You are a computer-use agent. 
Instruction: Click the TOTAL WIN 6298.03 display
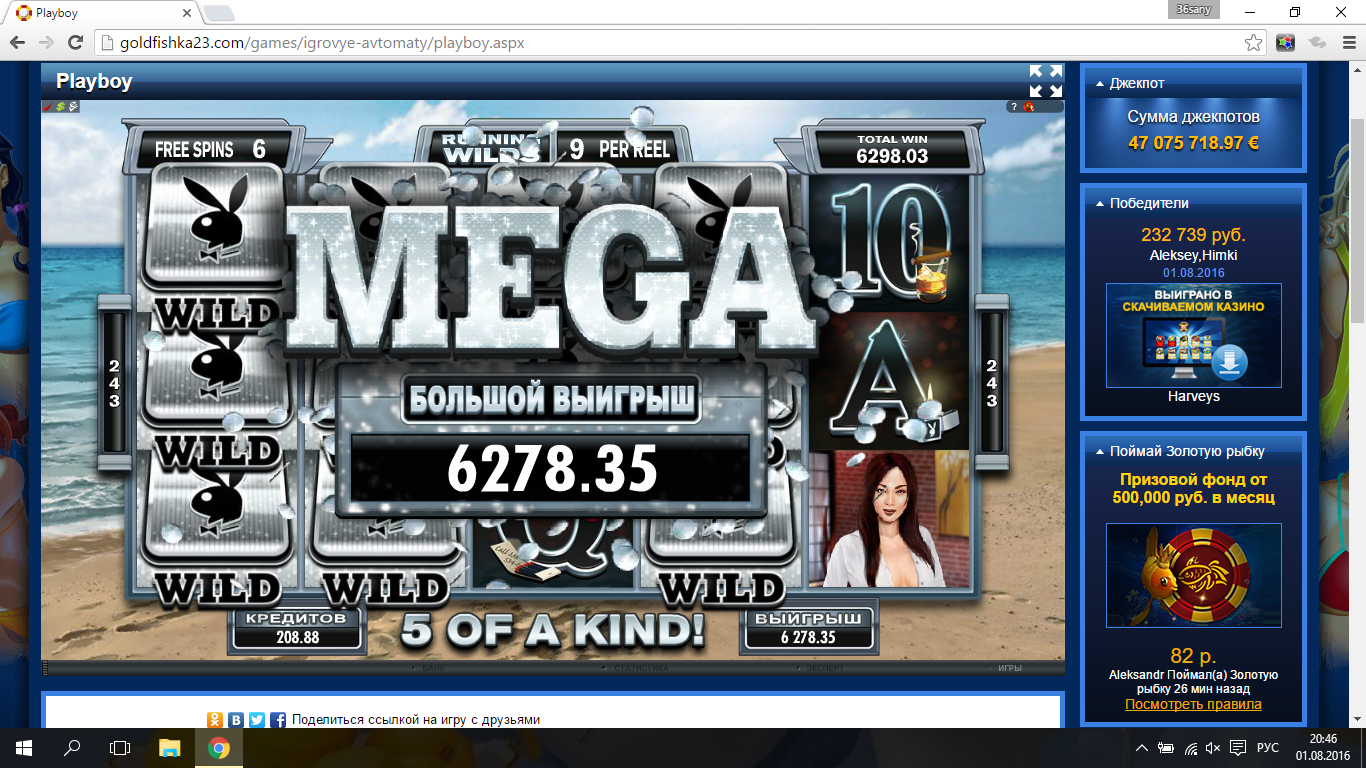(x=892, y=149)
